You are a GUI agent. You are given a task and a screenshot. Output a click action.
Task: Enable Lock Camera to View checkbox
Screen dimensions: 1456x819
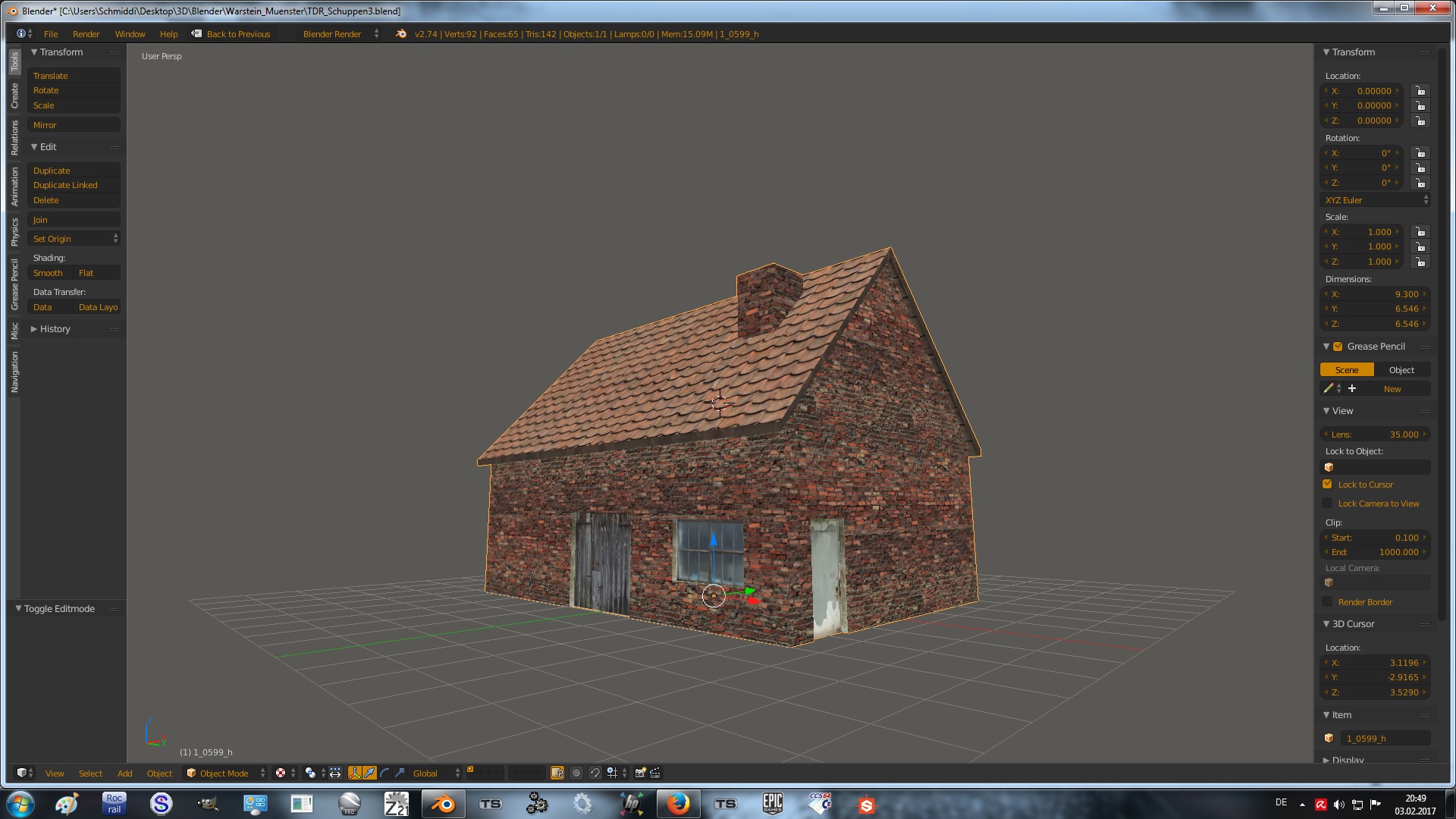(1327, 504)
